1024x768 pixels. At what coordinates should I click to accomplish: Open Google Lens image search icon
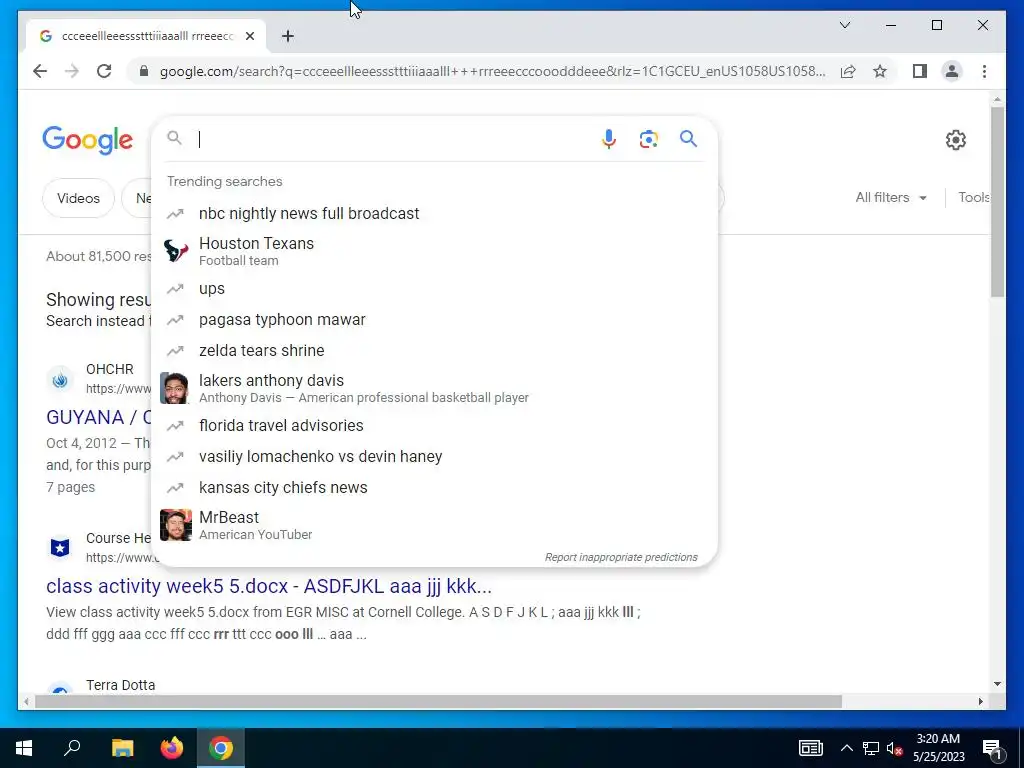[x=648, y=139]
